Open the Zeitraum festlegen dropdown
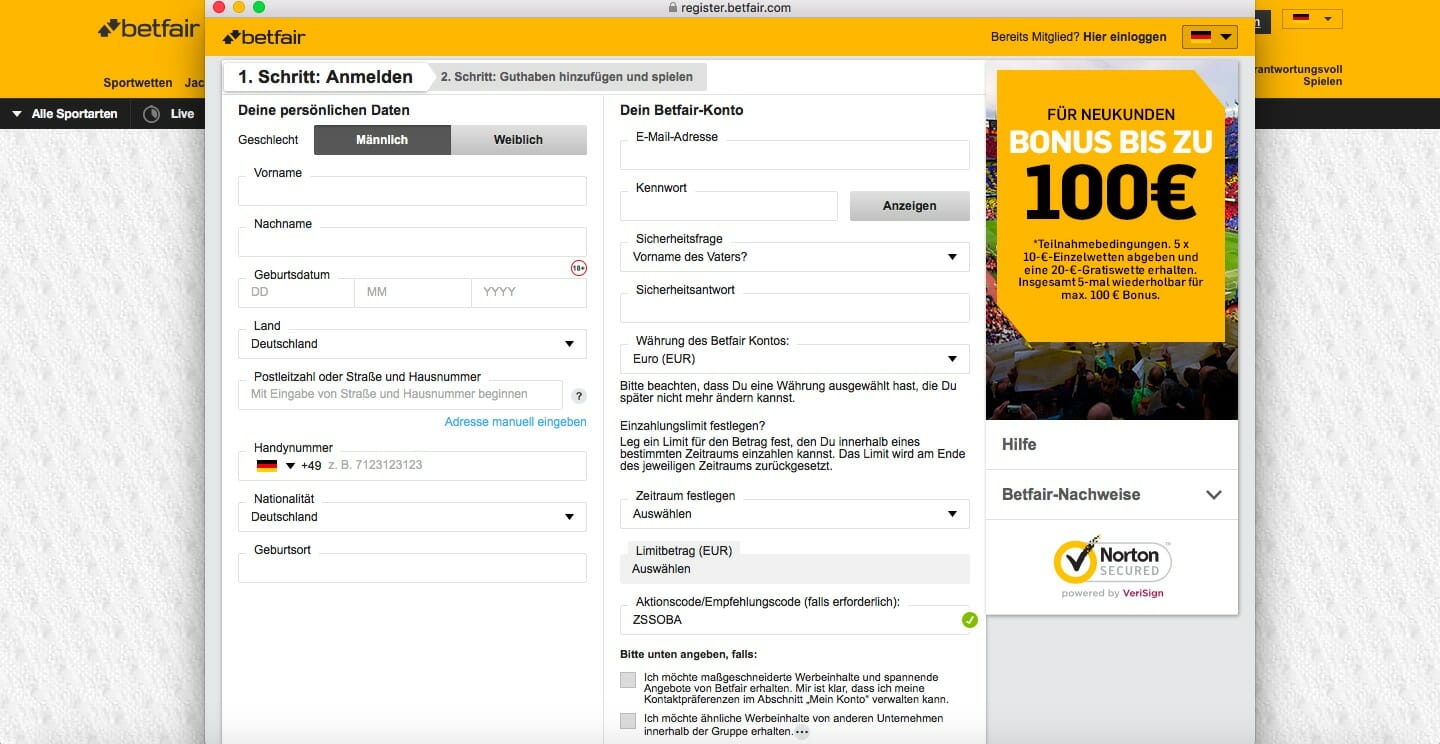 [795, 514]
